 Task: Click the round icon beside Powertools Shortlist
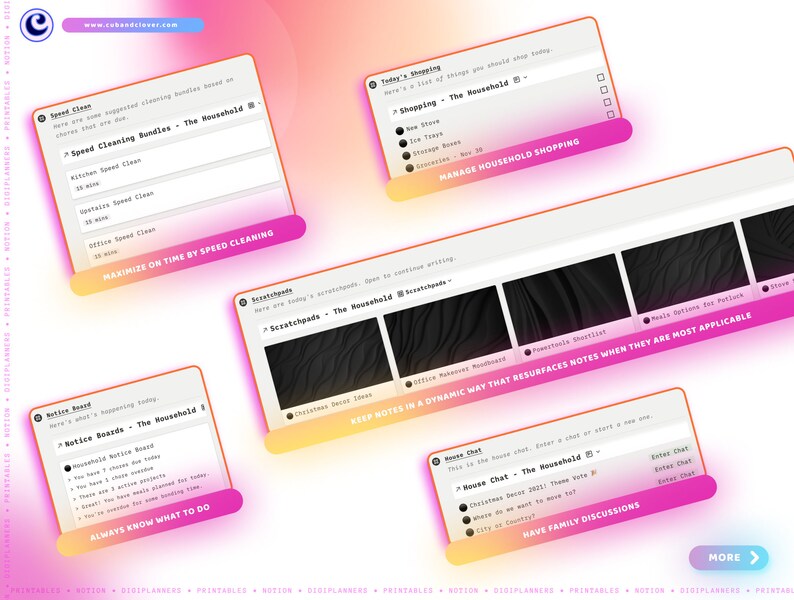click(528, 352)
